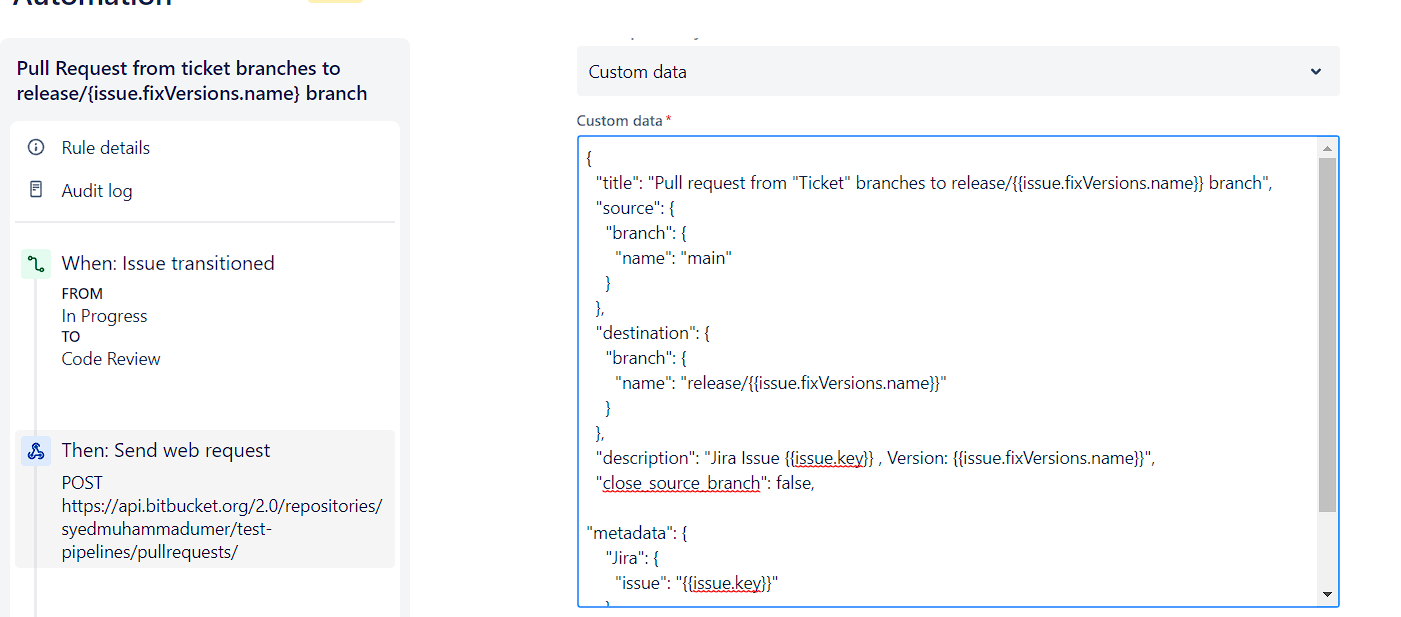Image resolution: width=1401 pixels, height=617 pixels.
Task: Click the Audit log document icon
Action: (x=36, y=189)
